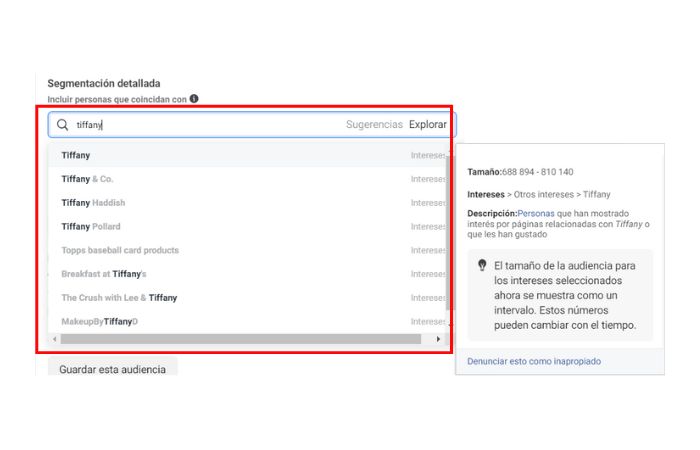Select 'Tiffany Pollard' suggestion
Viewport: 700px width, 450px height.
[247, 226]
